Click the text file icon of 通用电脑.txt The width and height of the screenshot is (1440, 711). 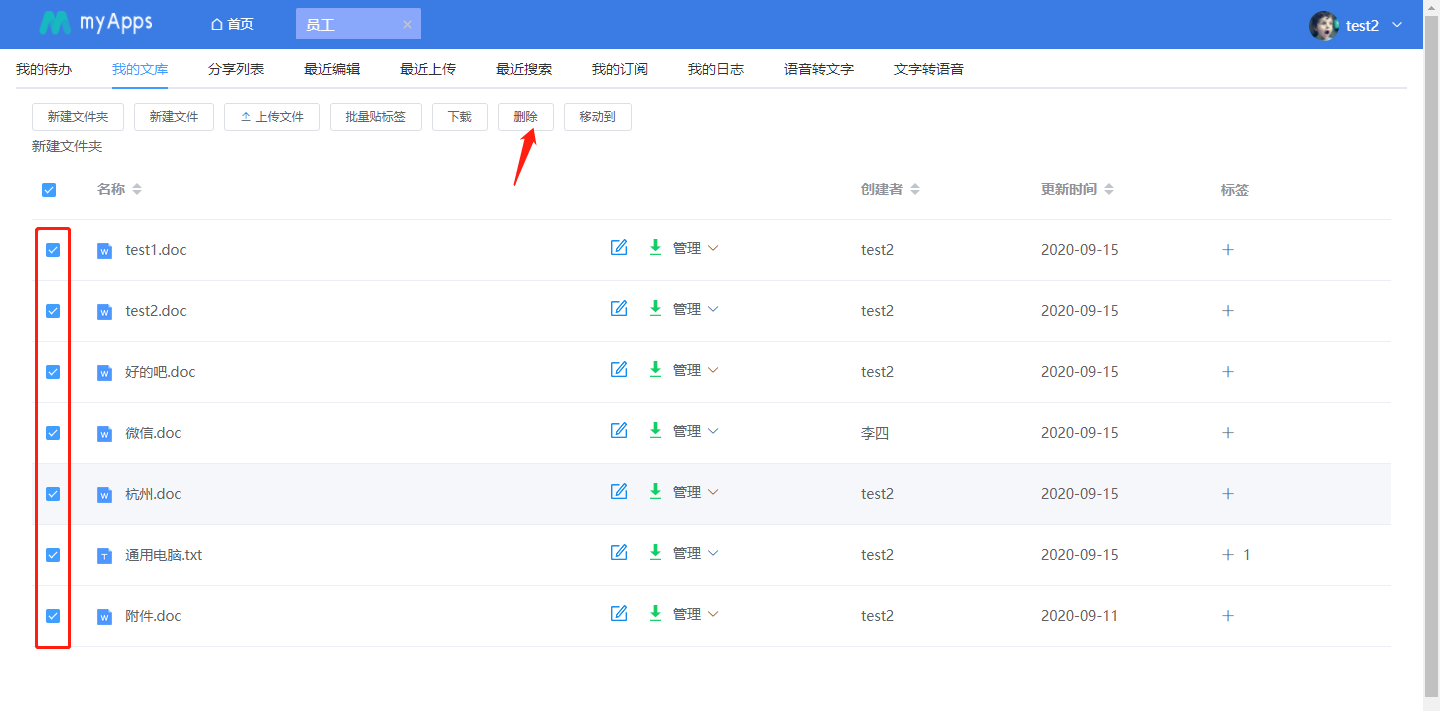[104, 556]
